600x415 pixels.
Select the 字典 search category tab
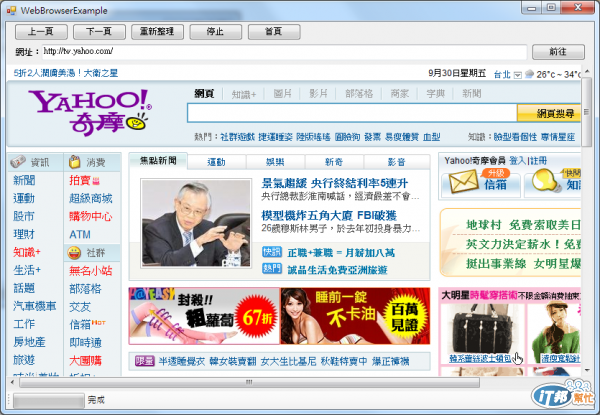pyautogui.click(x=435, y=93)
